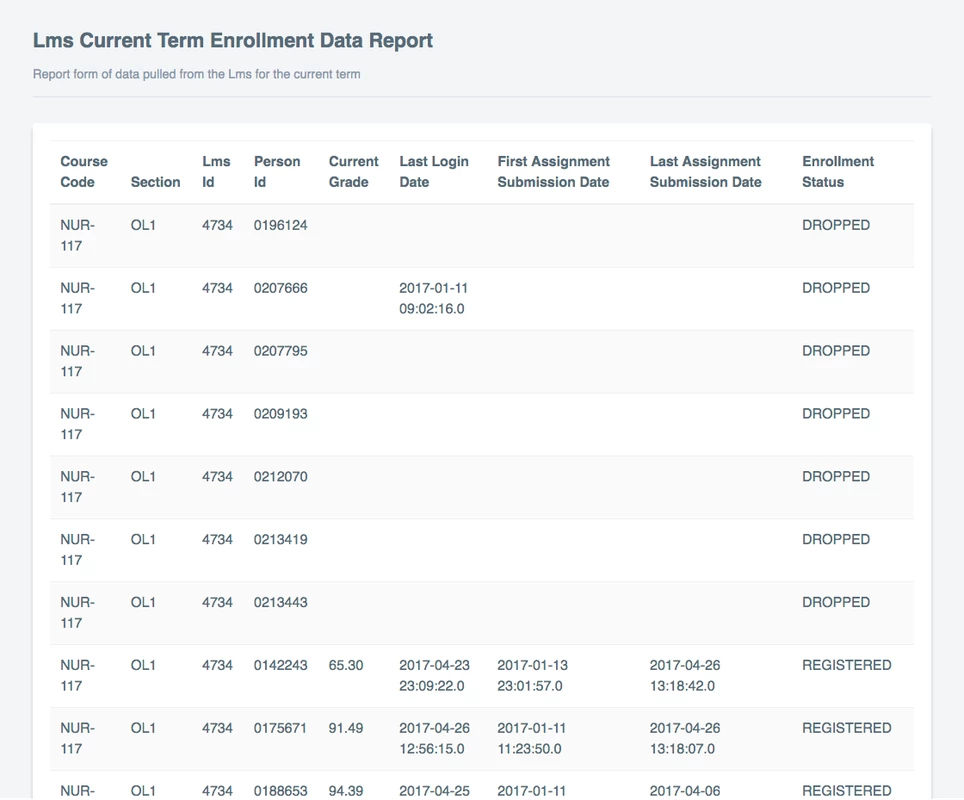Click DROPPED status for person 0209193
Screen dimensions: 964x800
pyautogui.click(x=836, y=414)
